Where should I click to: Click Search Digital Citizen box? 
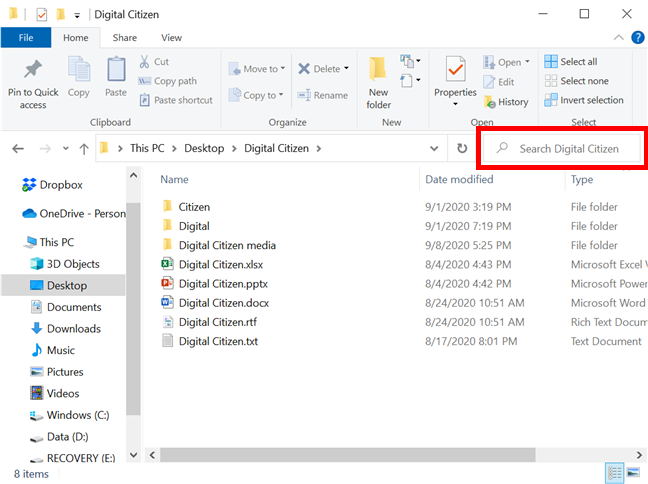pyautogui.click(x=561, y=148)
